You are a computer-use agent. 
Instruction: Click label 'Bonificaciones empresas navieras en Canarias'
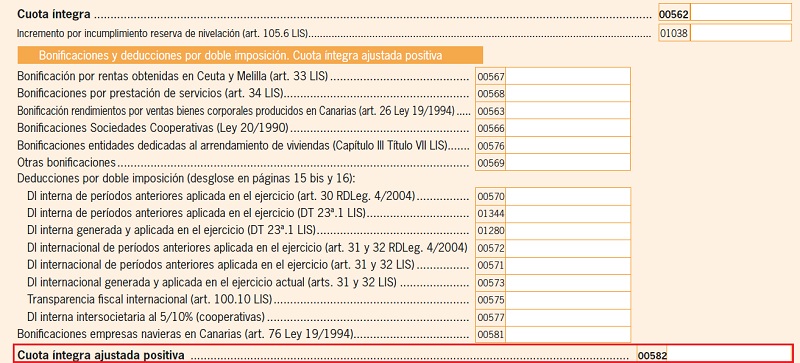(130, 334)
